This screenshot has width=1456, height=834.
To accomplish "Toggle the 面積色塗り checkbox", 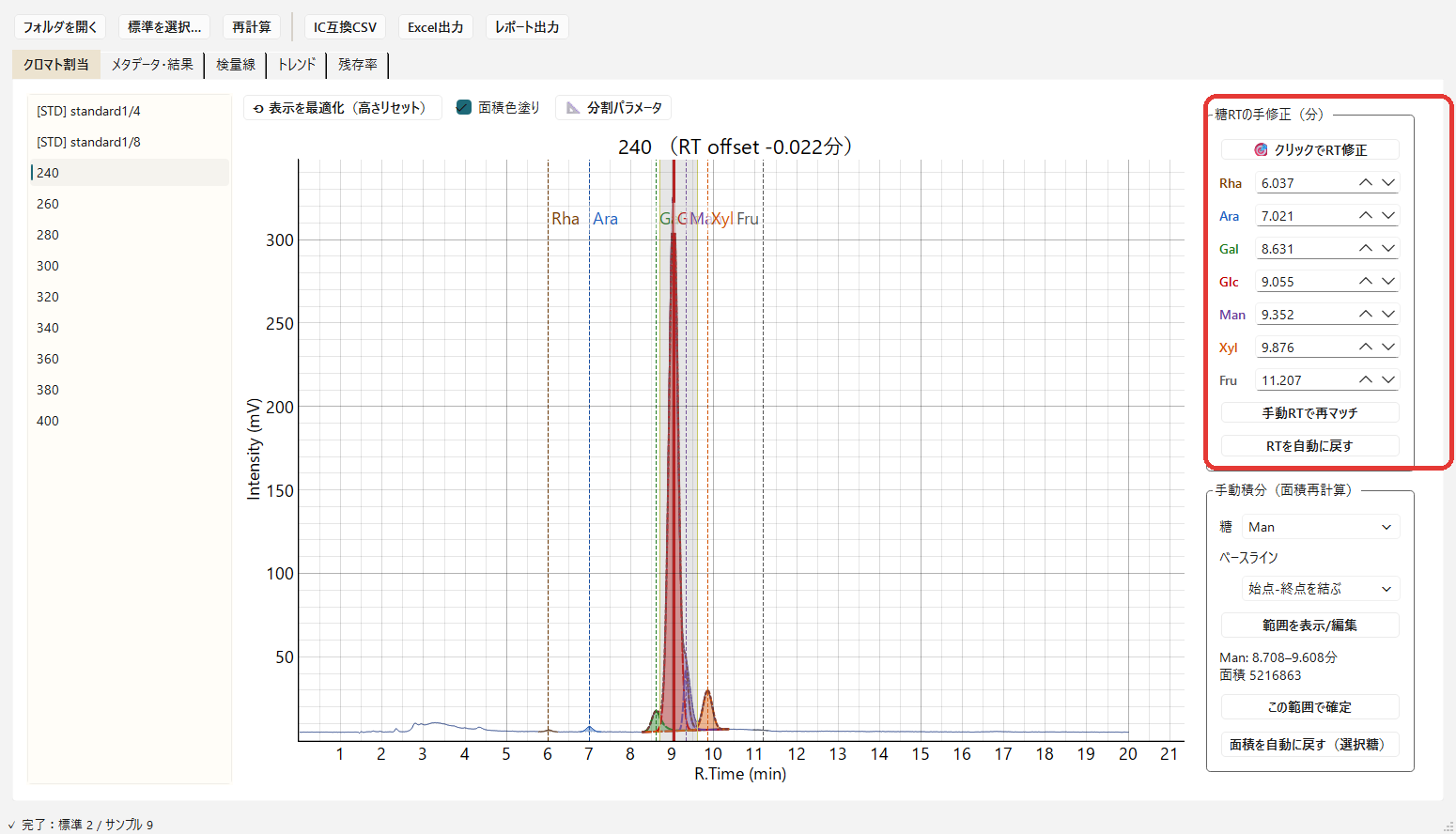I will [463, 107].
